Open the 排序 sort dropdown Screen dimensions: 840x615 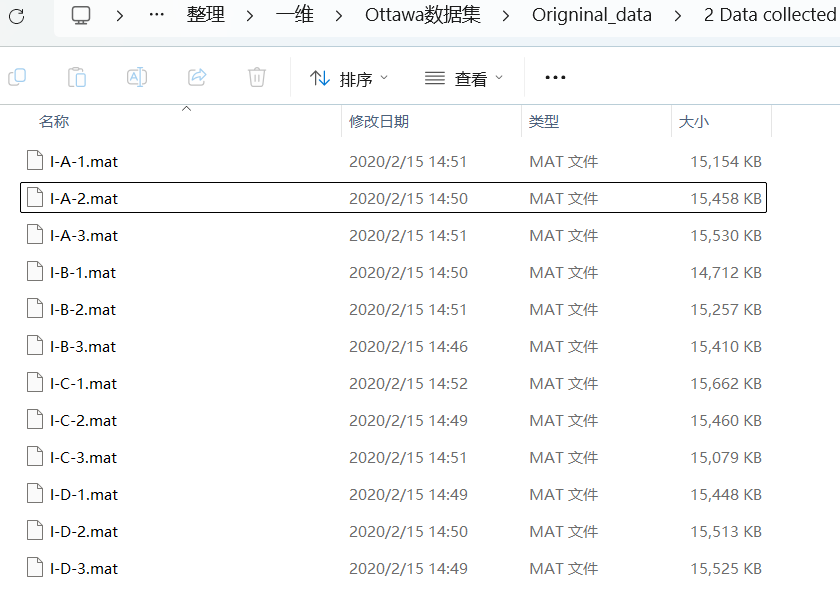click(x=348, y=79)
